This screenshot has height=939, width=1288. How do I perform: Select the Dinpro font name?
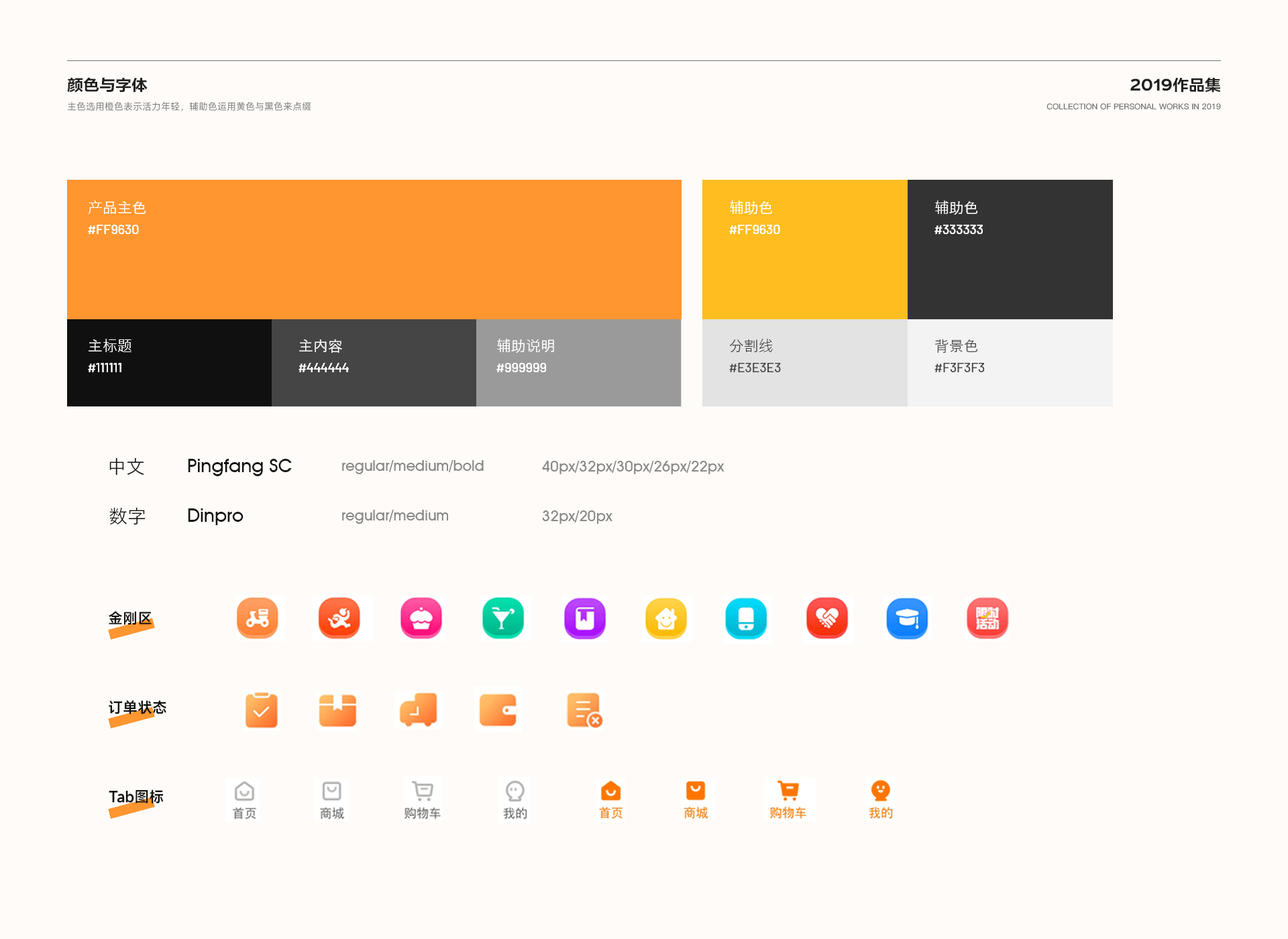(x=215, y=515)
